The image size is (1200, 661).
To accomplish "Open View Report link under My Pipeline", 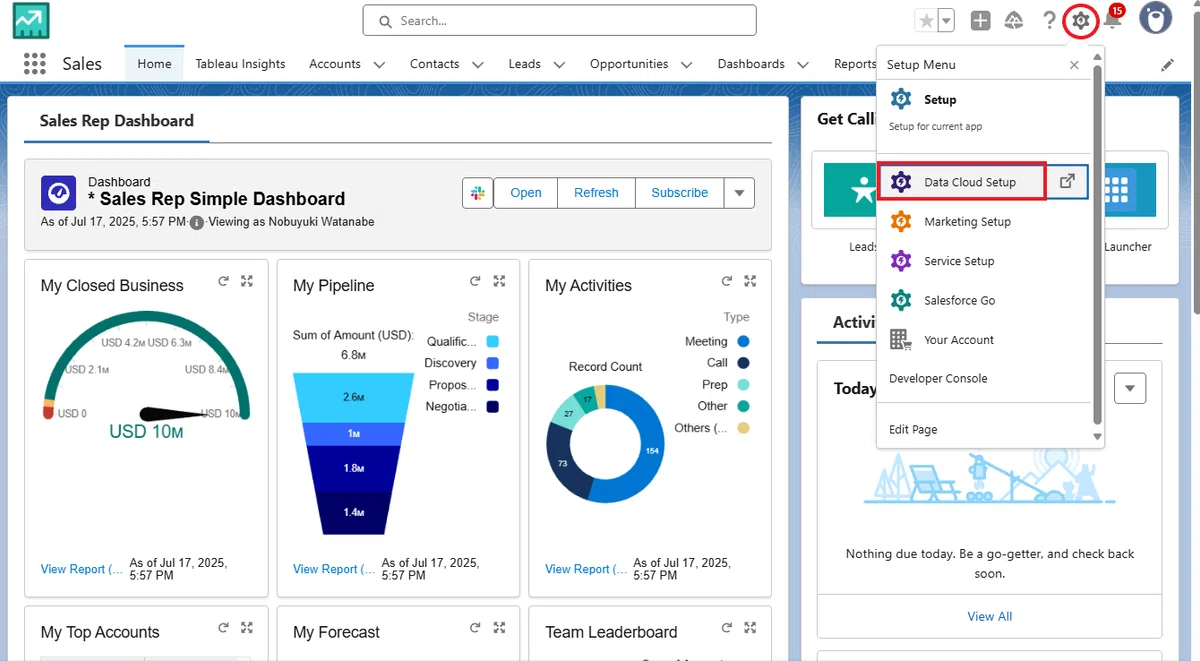I will coord(334,569).
